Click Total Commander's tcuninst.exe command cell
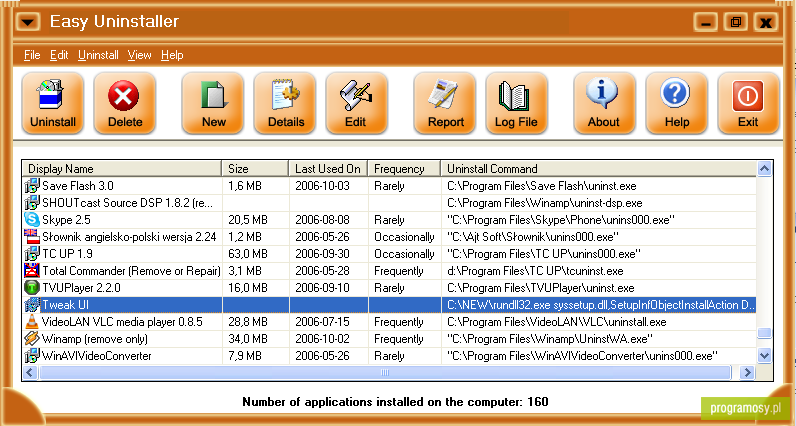The image size is (796, 426). (535, 271)
